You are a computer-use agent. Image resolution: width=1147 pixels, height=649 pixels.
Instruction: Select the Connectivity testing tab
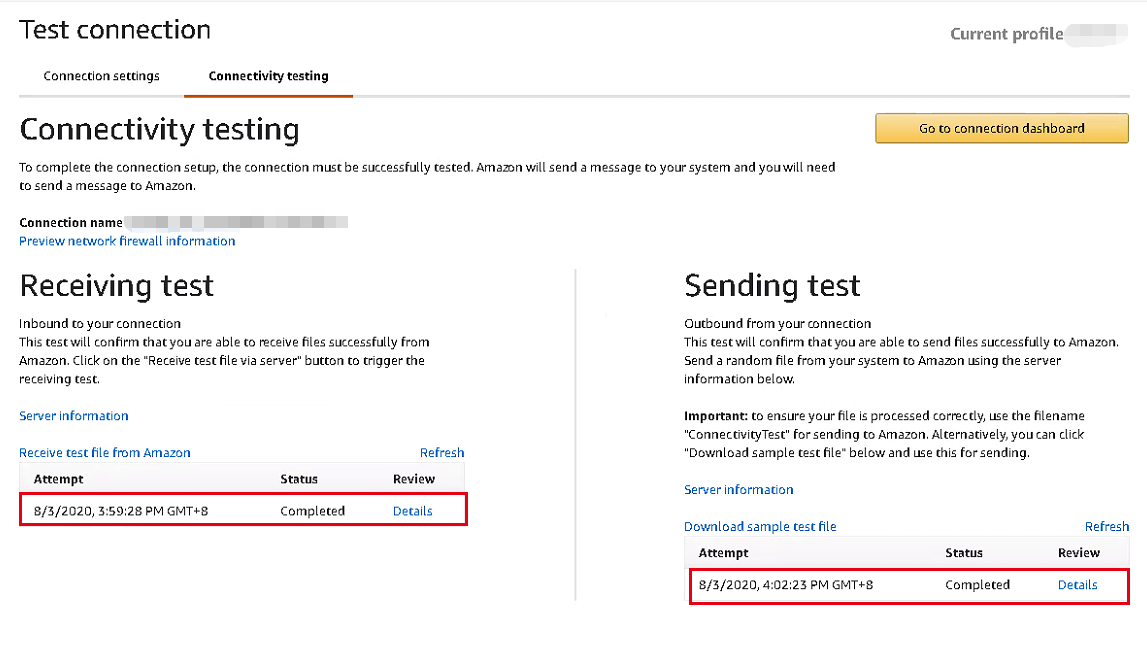pyautogui.click(x=268, y=76)
